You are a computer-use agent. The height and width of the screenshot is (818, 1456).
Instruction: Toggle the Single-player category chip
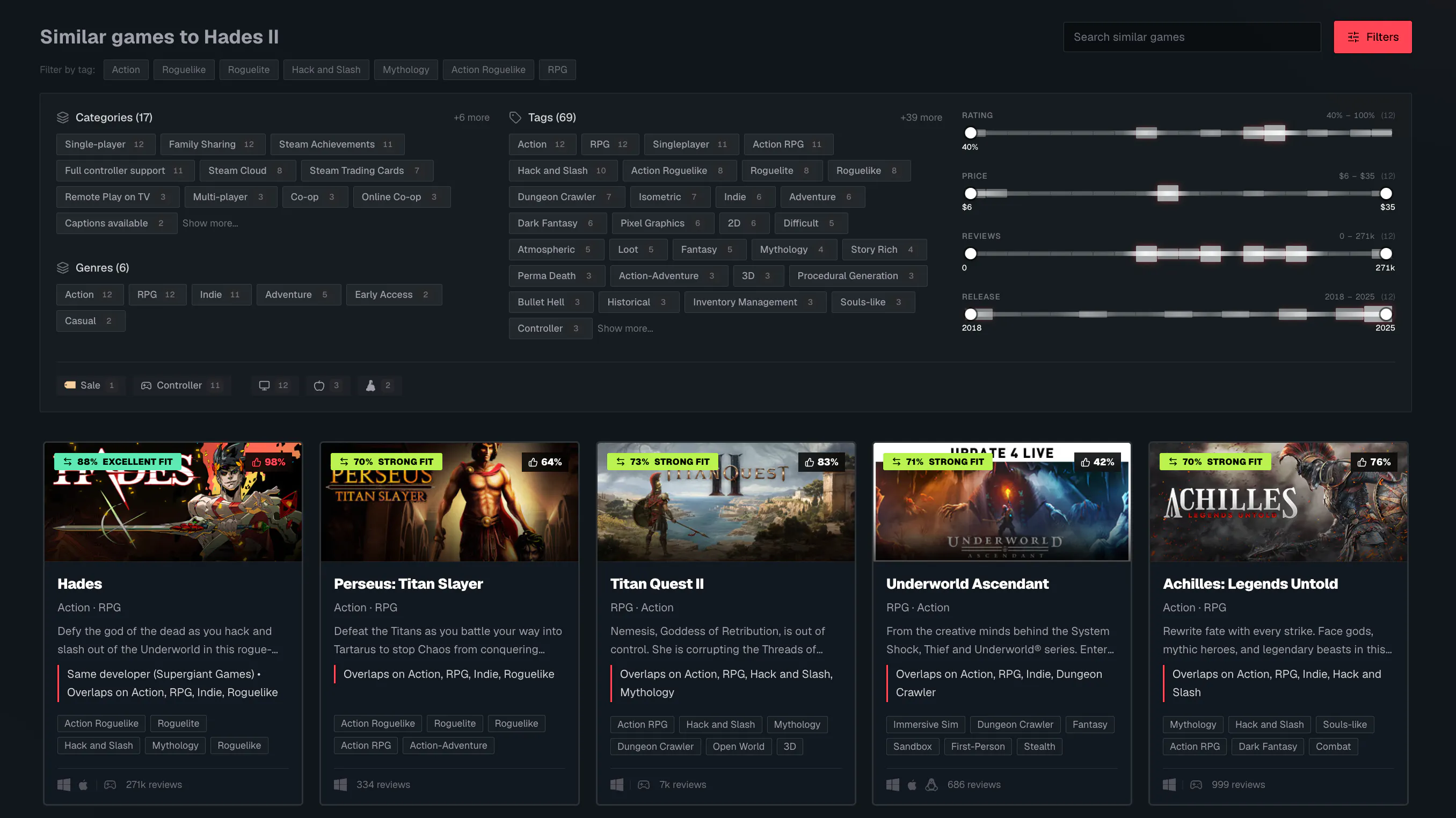point(106,144)
